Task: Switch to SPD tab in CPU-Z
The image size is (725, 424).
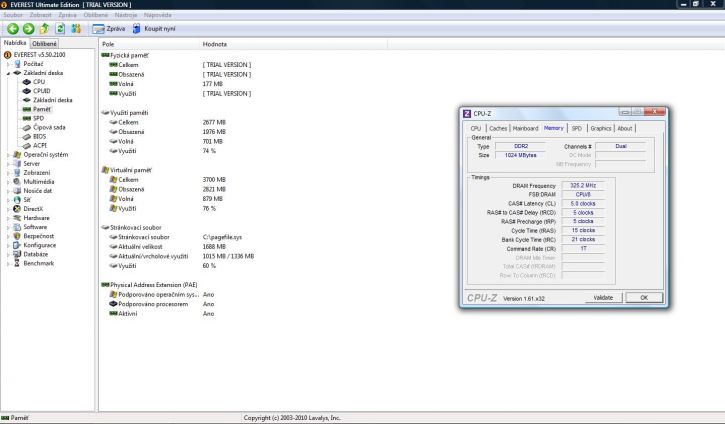Action: [577, 129]
